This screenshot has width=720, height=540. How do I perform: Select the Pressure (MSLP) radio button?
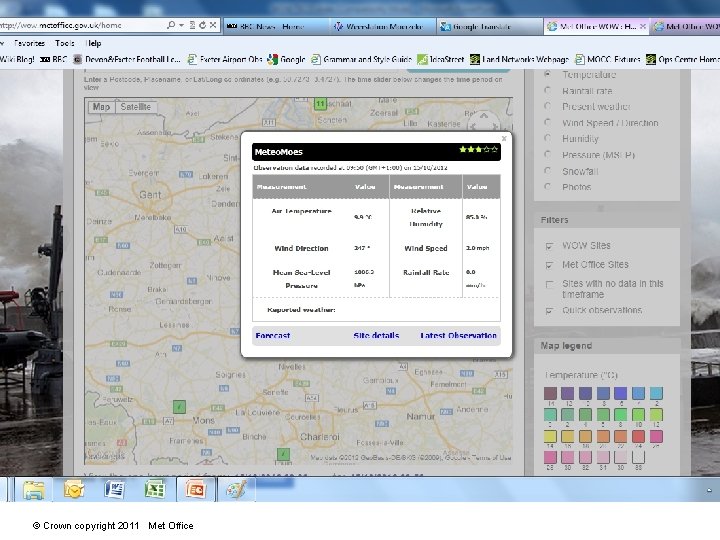point(547,154)
